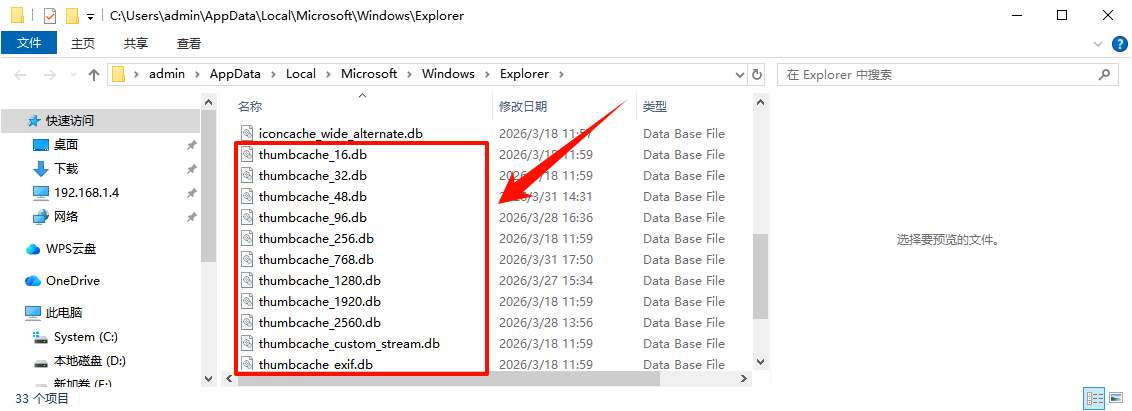Switch to the 查看 ribbon tab

pos(188,43)
